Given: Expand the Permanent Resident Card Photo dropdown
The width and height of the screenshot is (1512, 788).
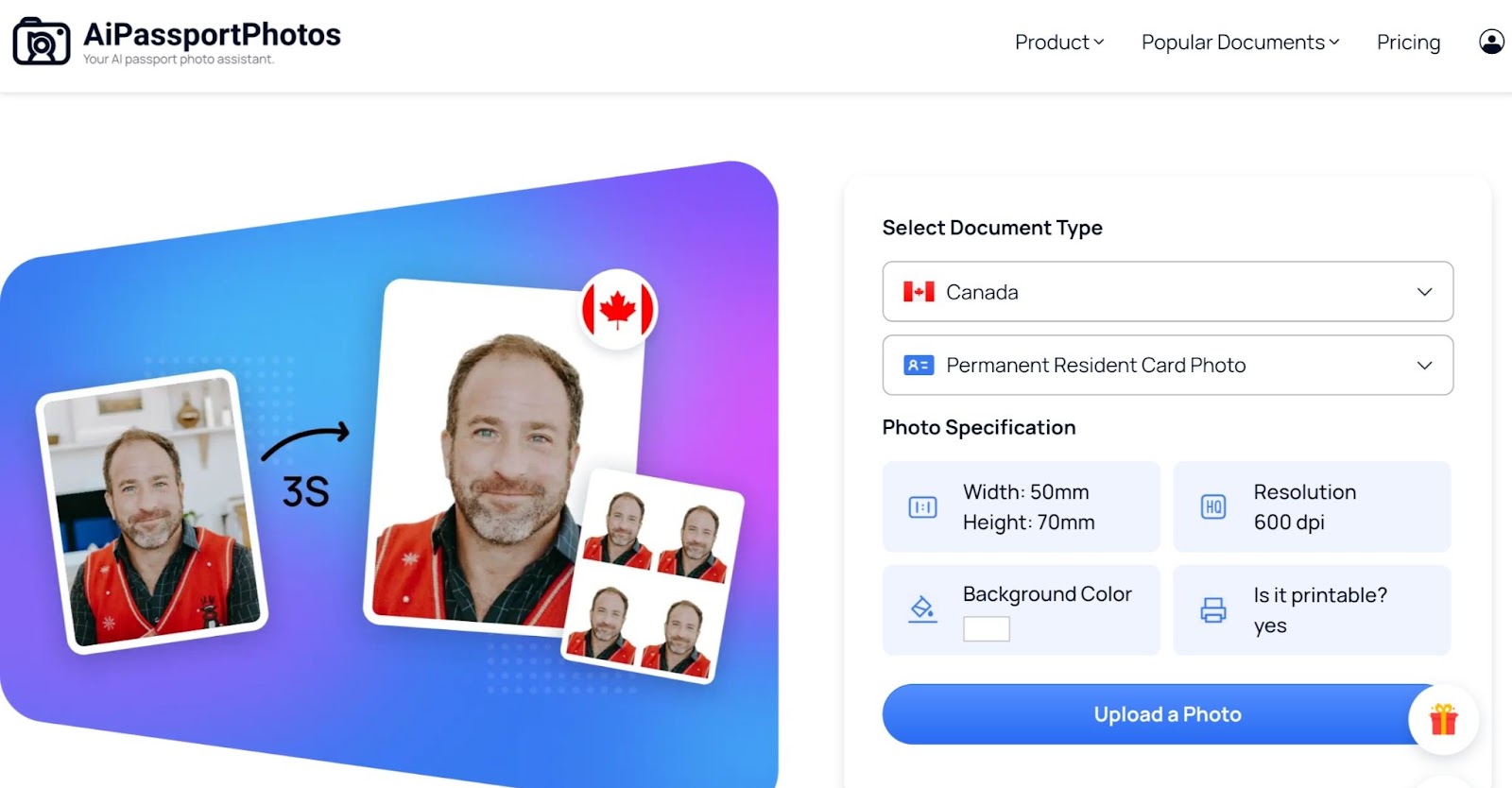Looking at the screenshot, I should click(x=1168, y=365).
